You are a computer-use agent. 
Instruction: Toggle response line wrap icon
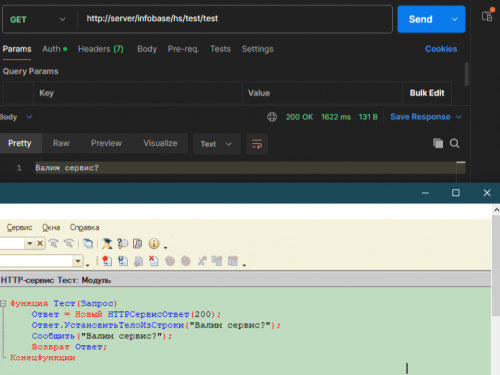[x=257, y=144]
